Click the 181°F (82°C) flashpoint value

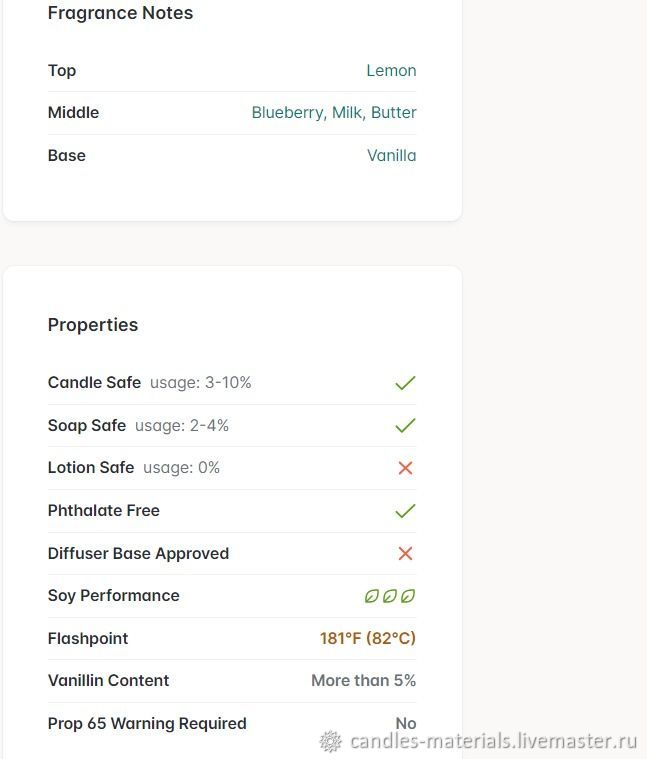[368, 638]
